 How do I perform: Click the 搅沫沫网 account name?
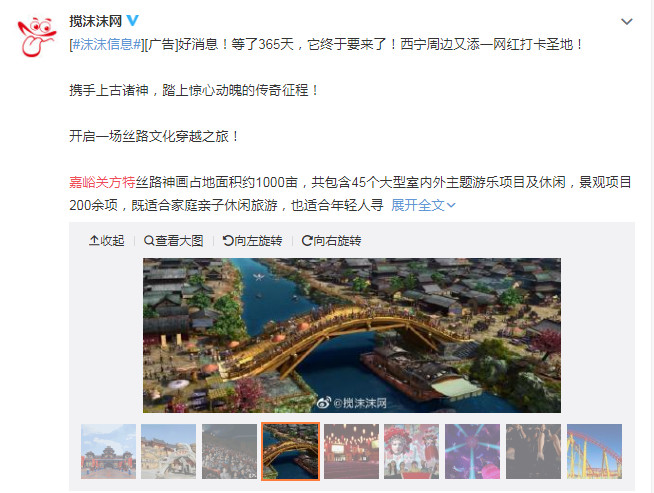96,21
